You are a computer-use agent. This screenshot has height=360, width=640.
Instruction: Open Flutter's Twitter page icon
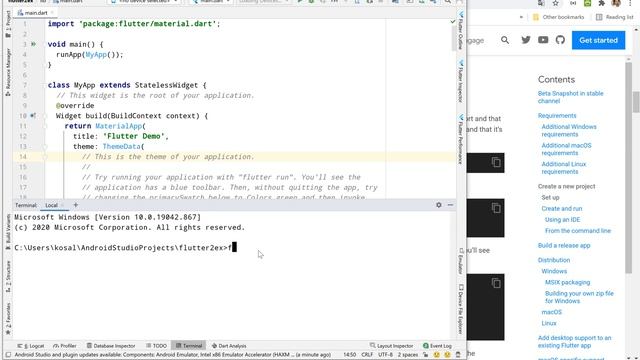click(x=526, y=40)
